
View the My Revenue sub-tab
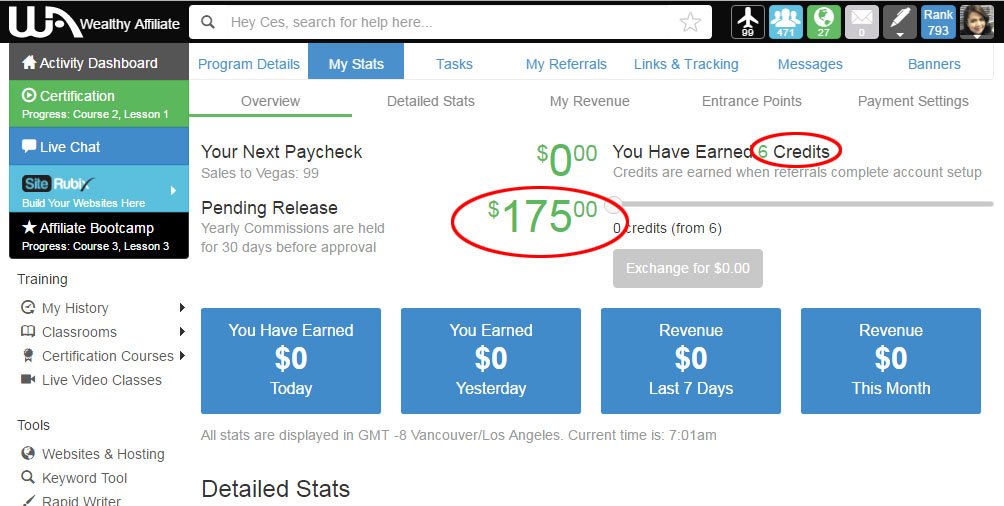[589, 101]
